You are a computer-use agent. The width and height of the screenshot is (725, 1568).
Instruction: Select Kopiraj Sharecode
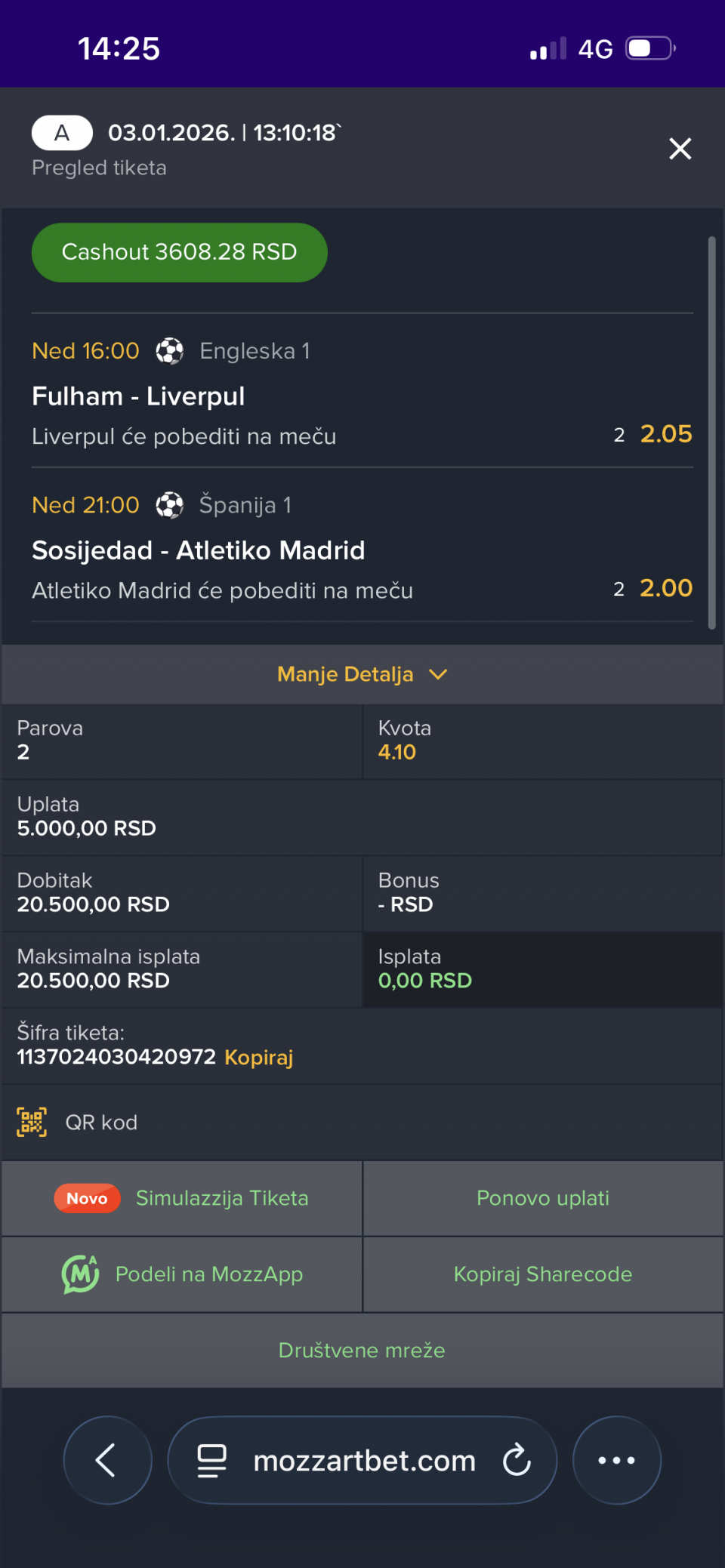tap(542, 1274)
